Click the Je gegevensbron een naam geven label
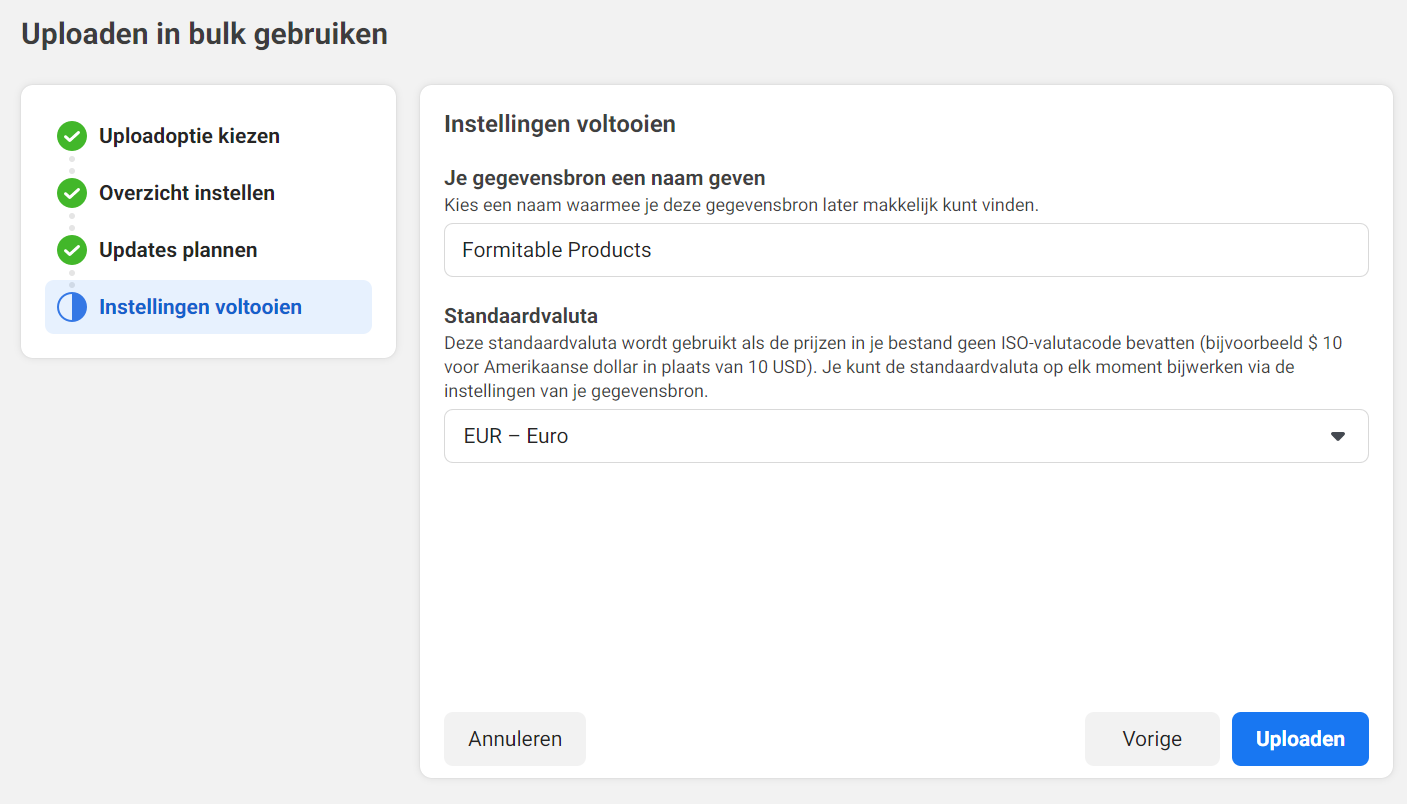The height and width of the screenshot is (804, 1407). 605,179
